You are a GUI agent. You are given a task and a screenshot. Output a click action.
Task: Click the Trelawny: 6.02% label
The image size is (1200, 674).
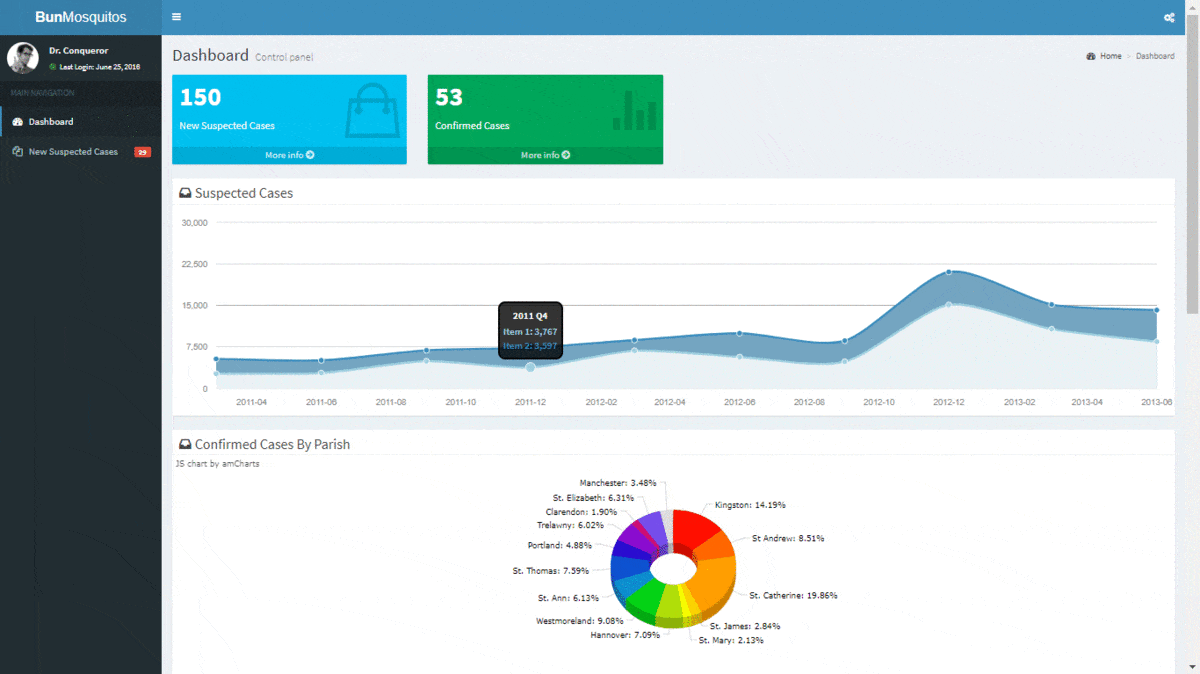coord(570,525)
